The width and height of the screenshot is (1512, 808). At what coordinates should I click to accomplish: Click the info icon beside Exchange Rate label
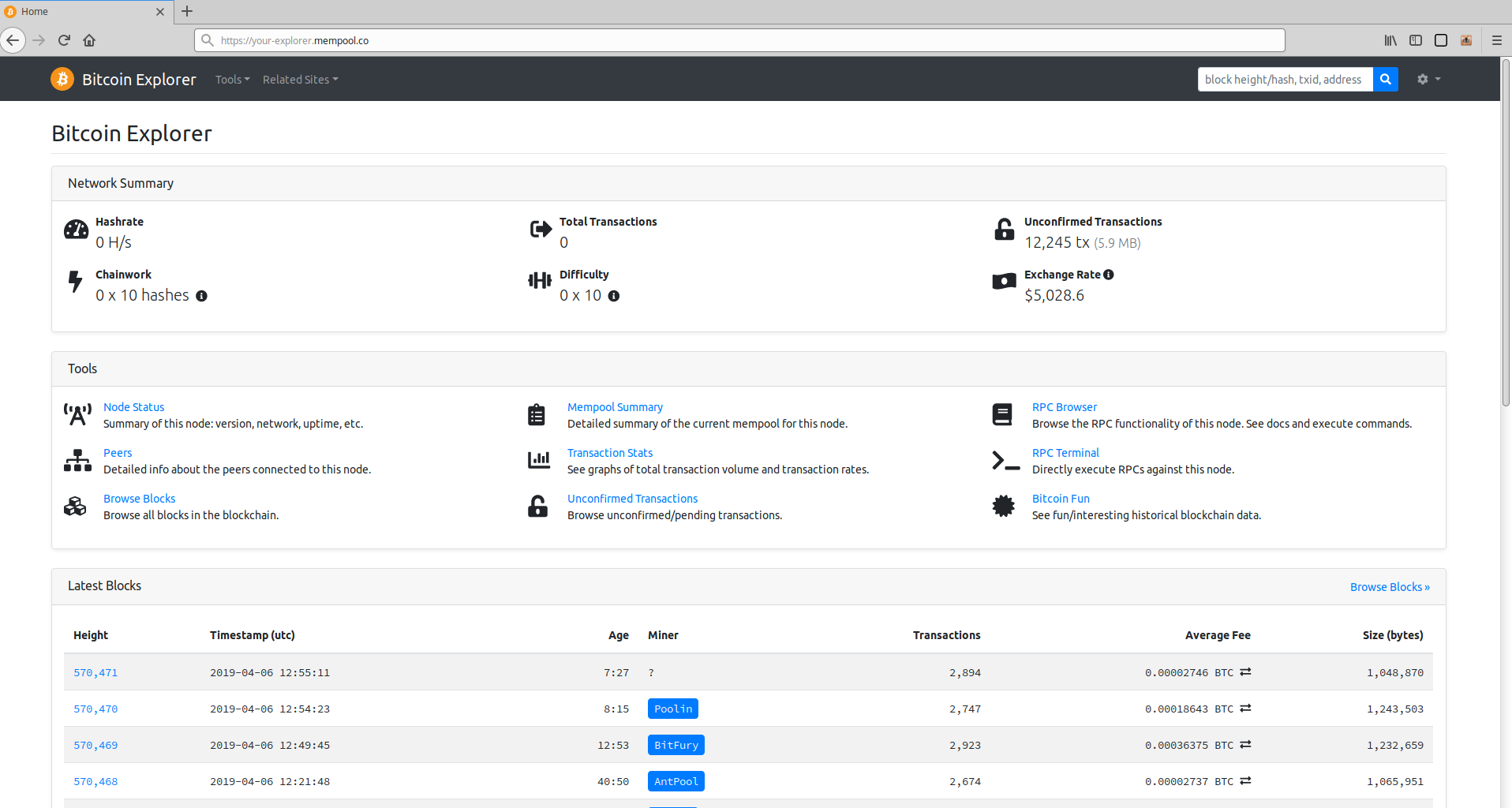pos(1109,275)
